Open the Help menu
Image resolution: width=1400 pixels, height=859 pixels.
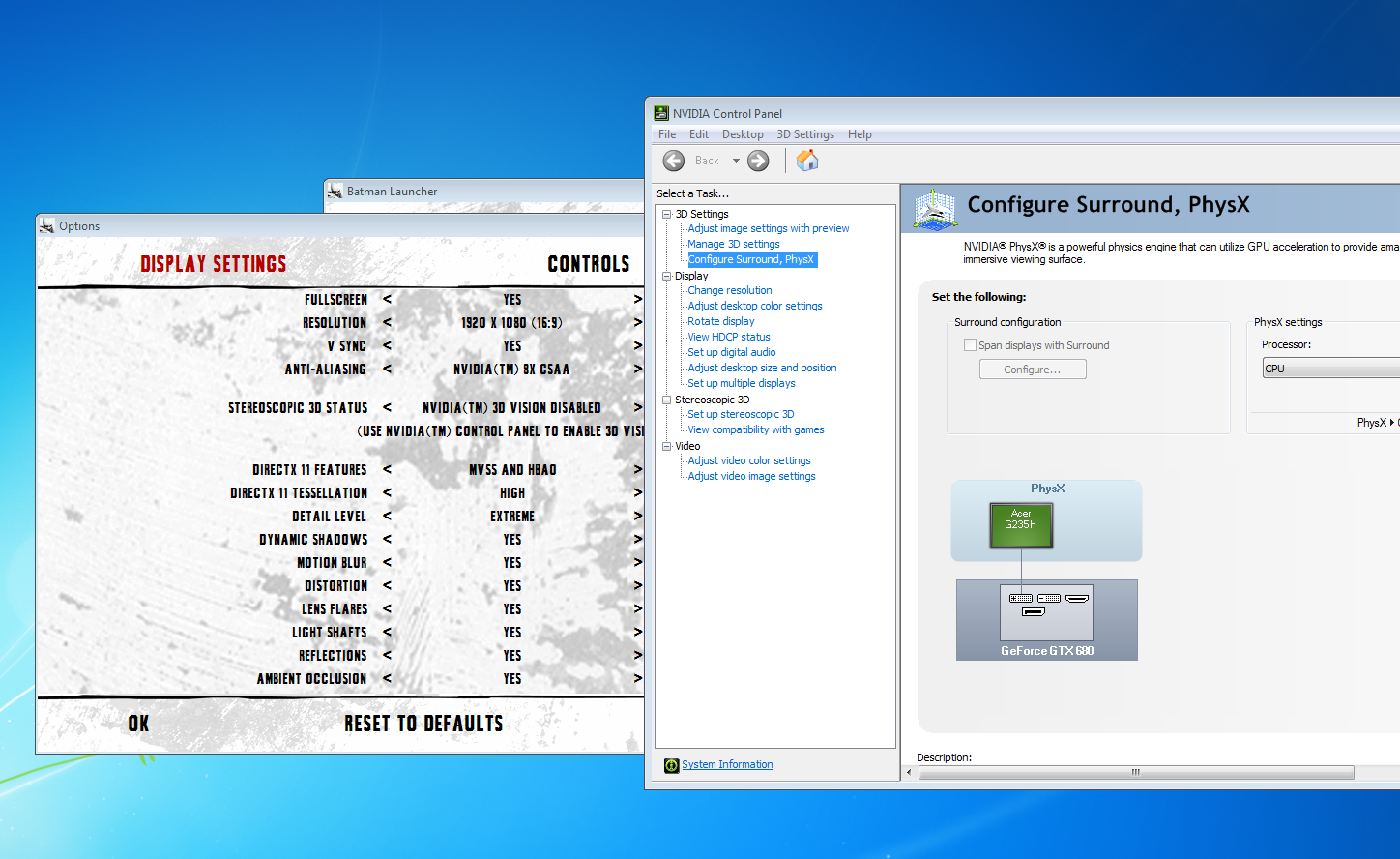[860, 134]
